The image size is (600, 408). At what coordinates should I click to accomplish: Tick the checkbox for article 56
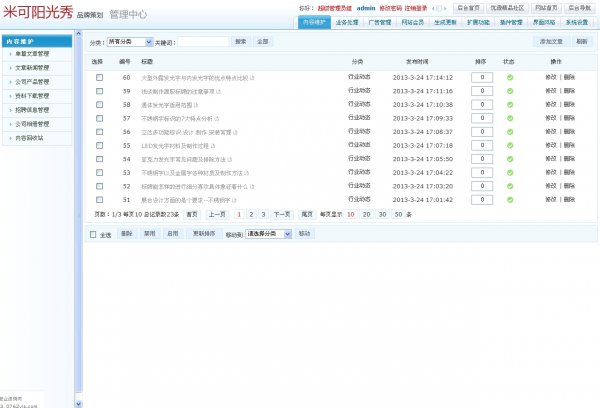[x=99, y=132]
